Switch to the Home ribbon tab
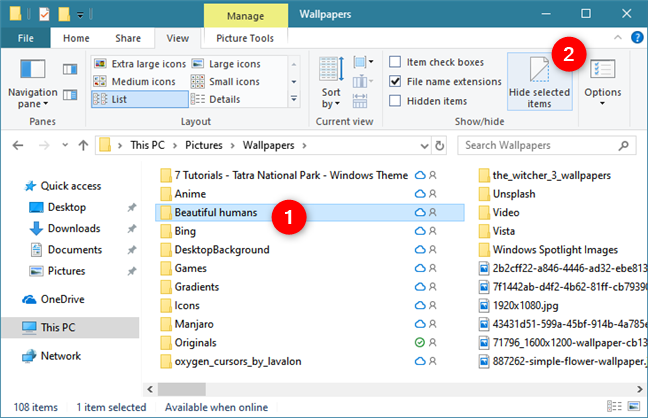648x418 pixels. (x=76, y=38)
